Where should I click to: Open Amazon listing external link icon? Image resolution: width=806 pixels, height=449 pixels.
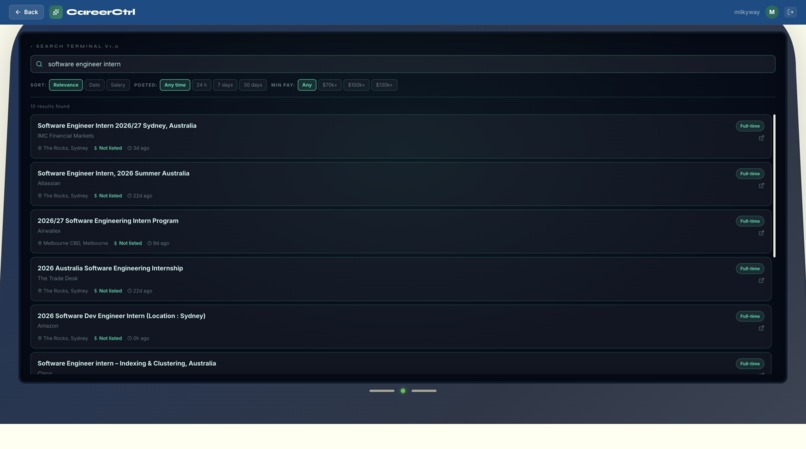761,328
